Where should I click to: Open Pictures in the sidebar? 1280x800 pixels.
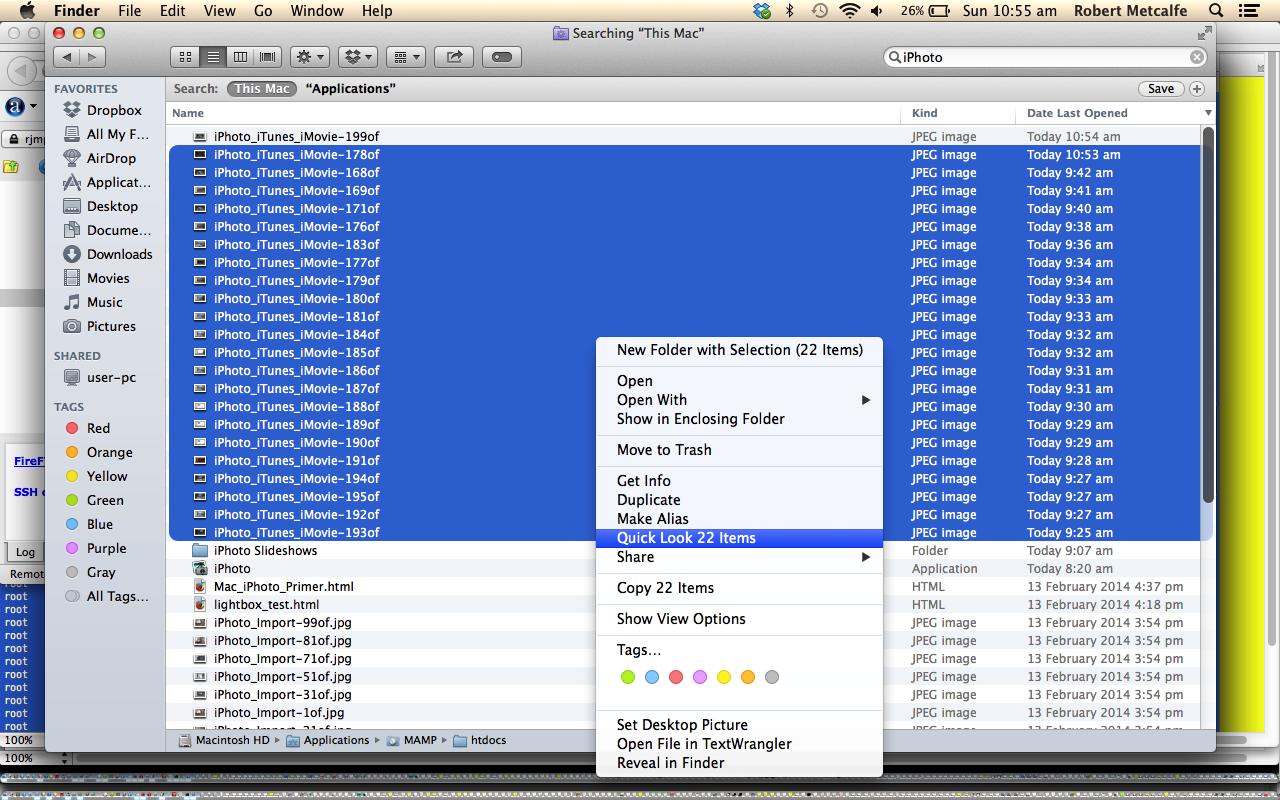(x=100, y=326)
